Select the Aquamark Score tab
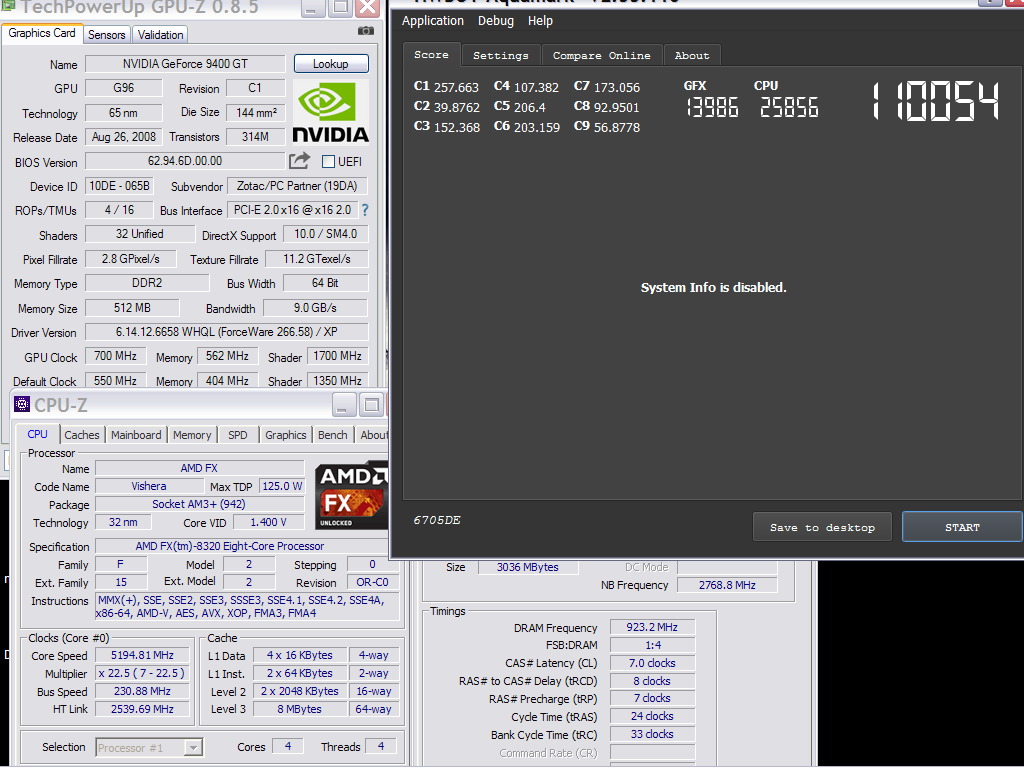This screenshot has width=1024, height=768. pos(431,55)
